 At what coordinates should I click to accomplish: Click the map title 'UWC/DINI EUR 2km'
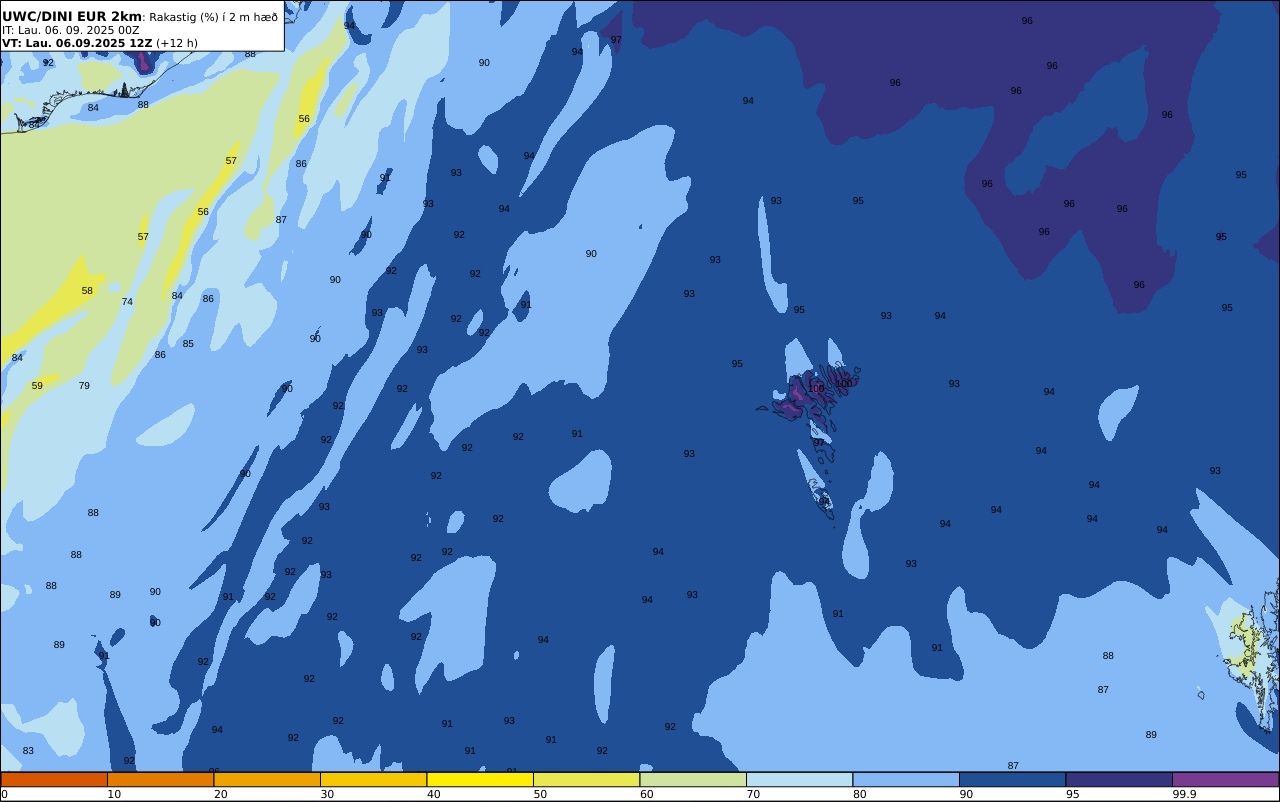tap(72, 16)
